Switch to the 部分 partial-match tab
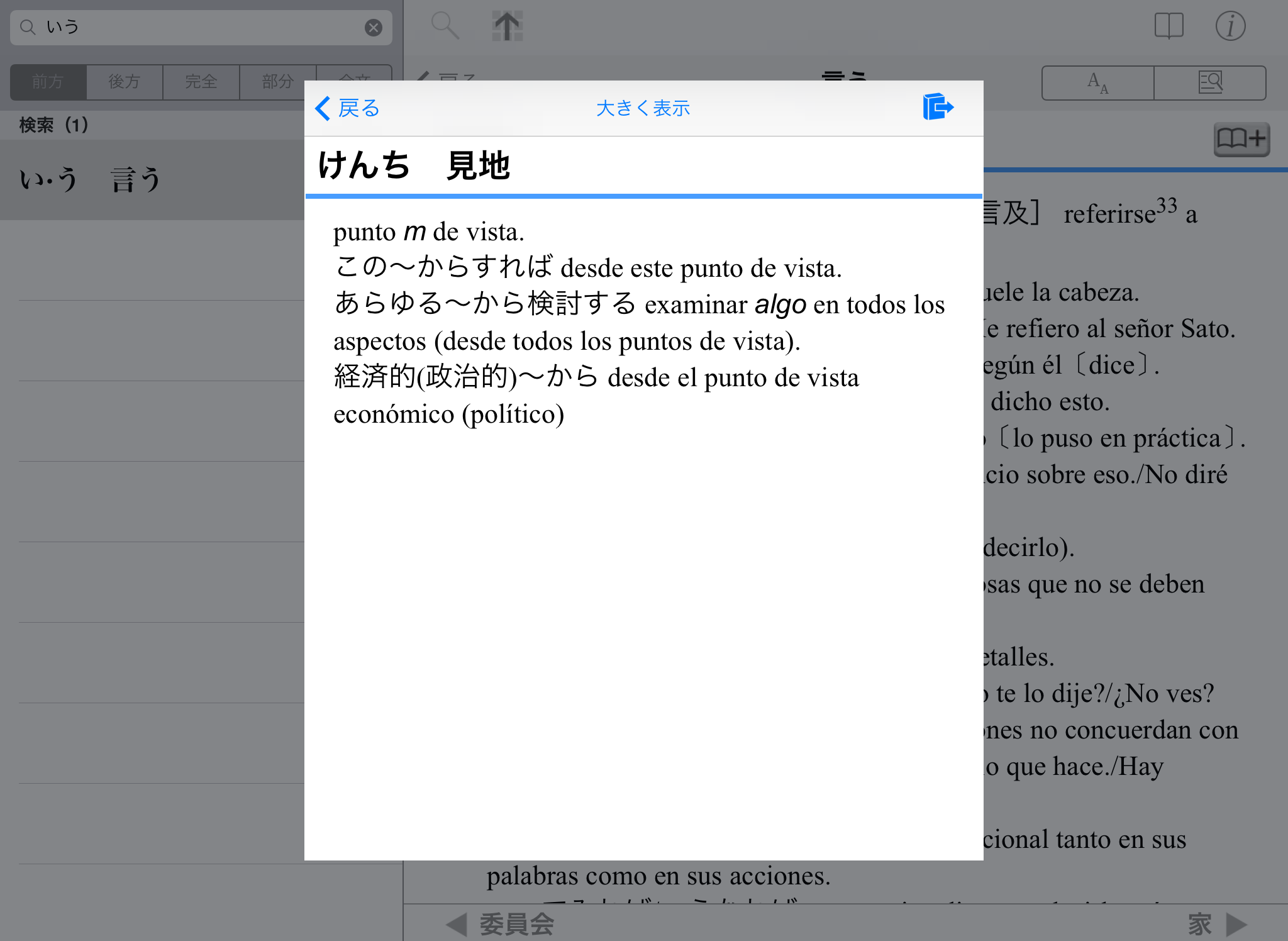Image resolution: width=1288 pixels, height=941 pixels. 277,82
